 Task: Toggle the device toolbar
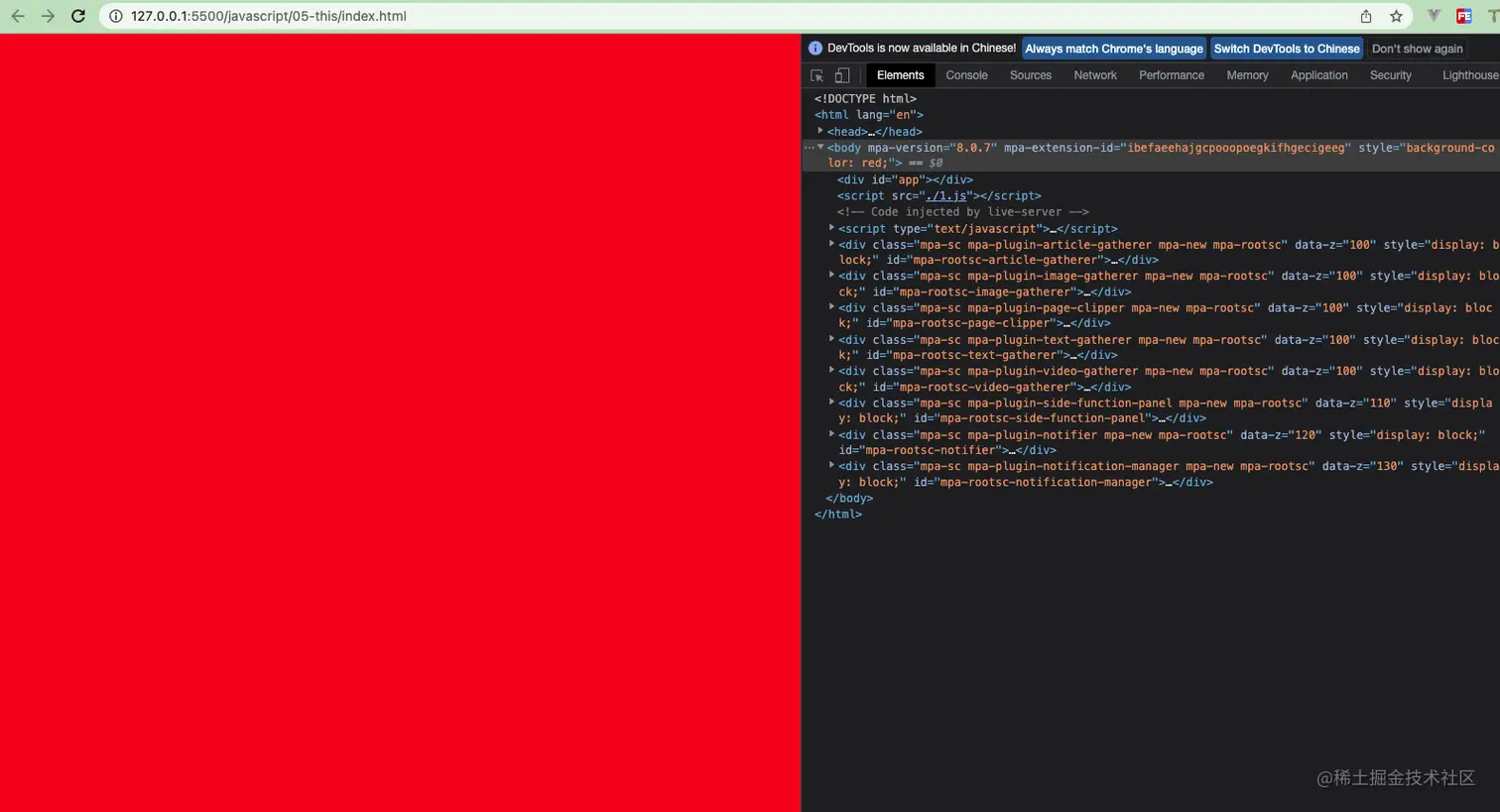tap(842, 75)
